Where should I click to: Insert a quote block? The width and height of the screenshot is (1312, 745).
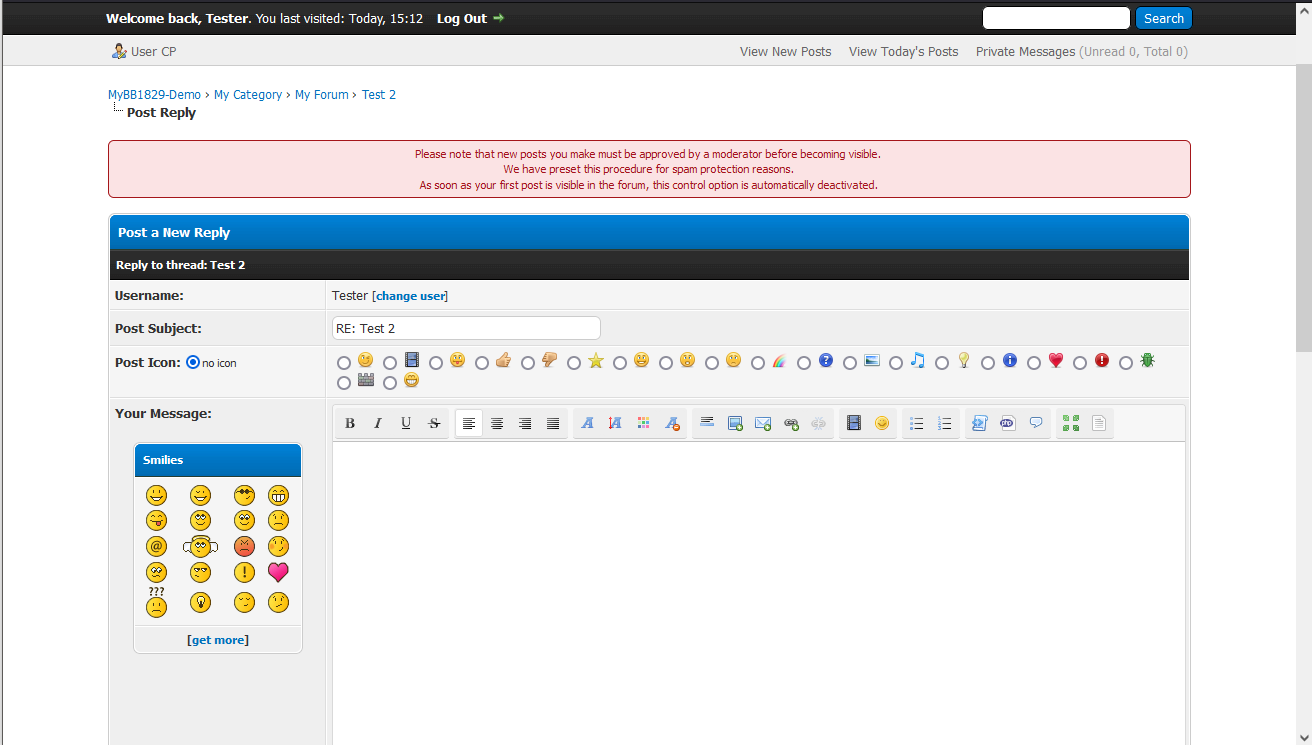(x=1036, y=423)
